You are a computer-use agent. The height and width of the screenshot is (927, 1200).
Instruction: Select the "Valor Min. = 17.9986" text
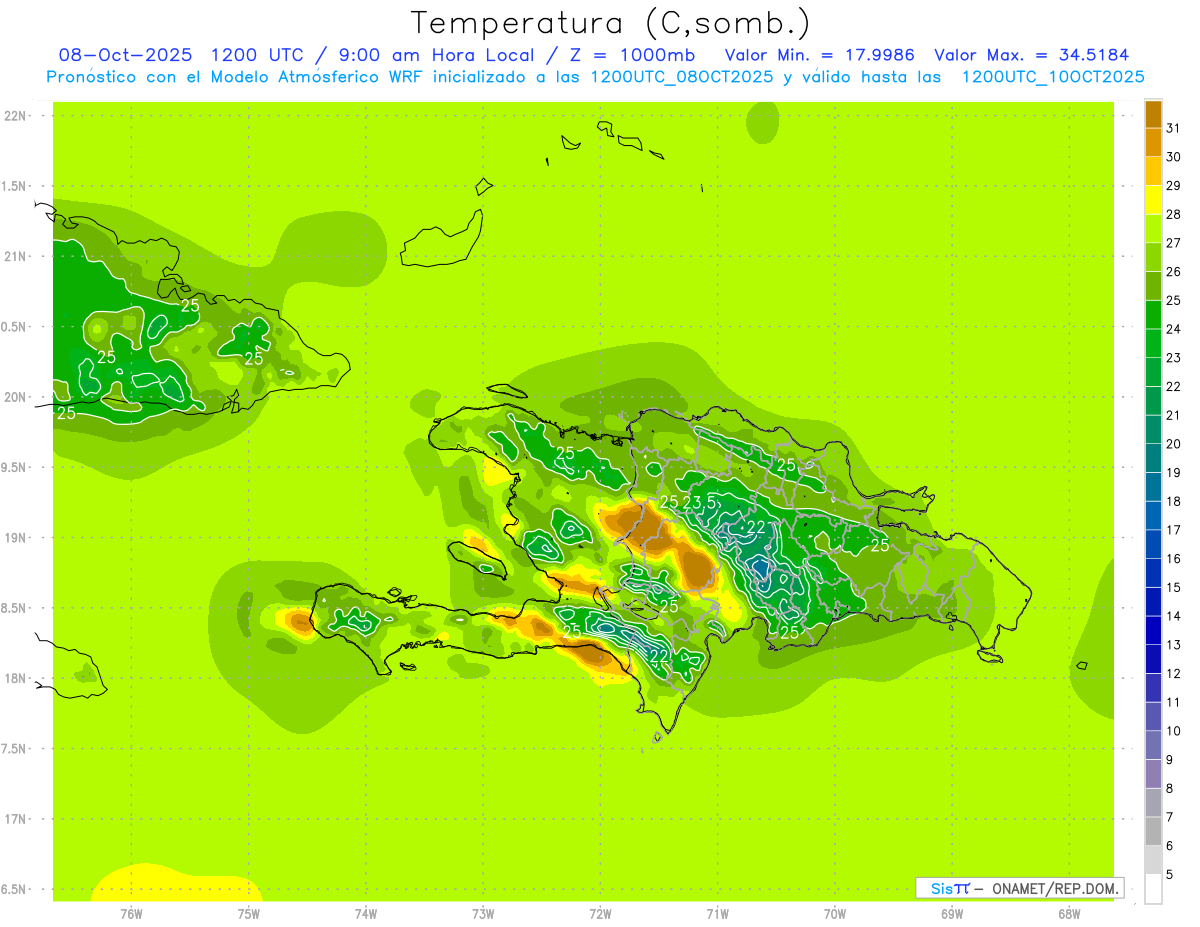(x=819, y=55)
